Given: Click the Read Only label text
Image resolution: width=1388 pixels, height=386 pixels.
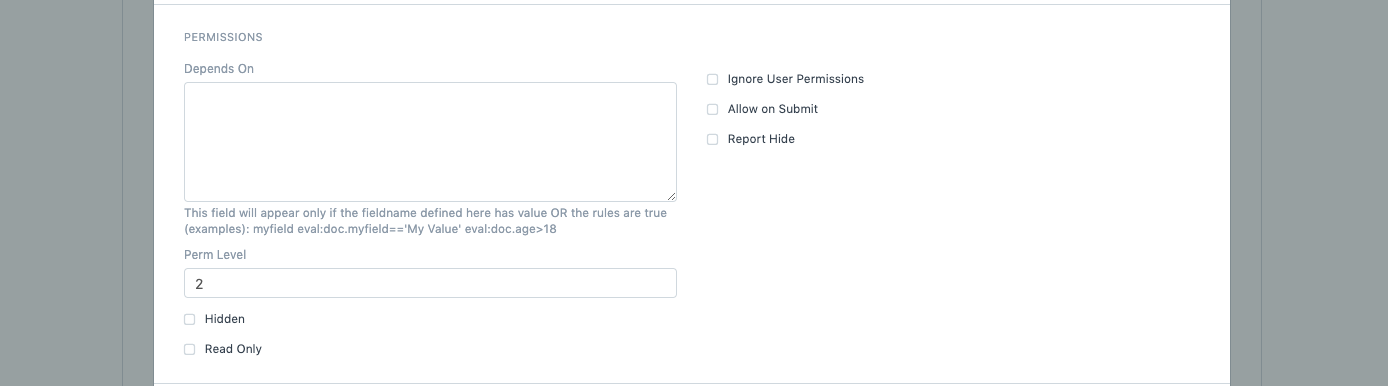Looking at the screenshot, I should tap(233, 349).
